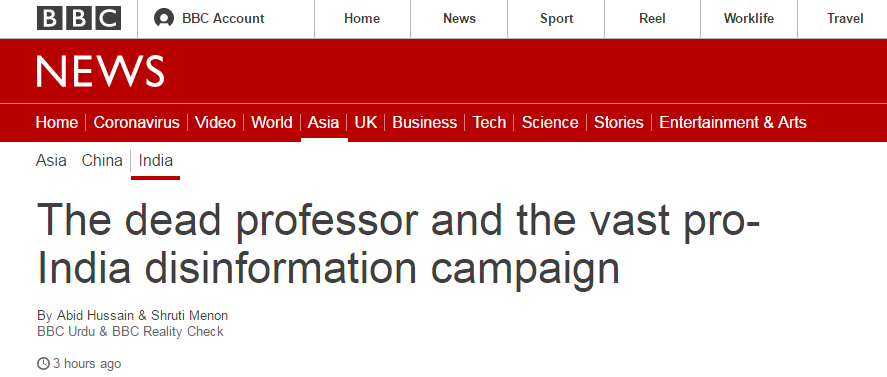
Task: Go to the Business news section
Action: click(424, 122)
